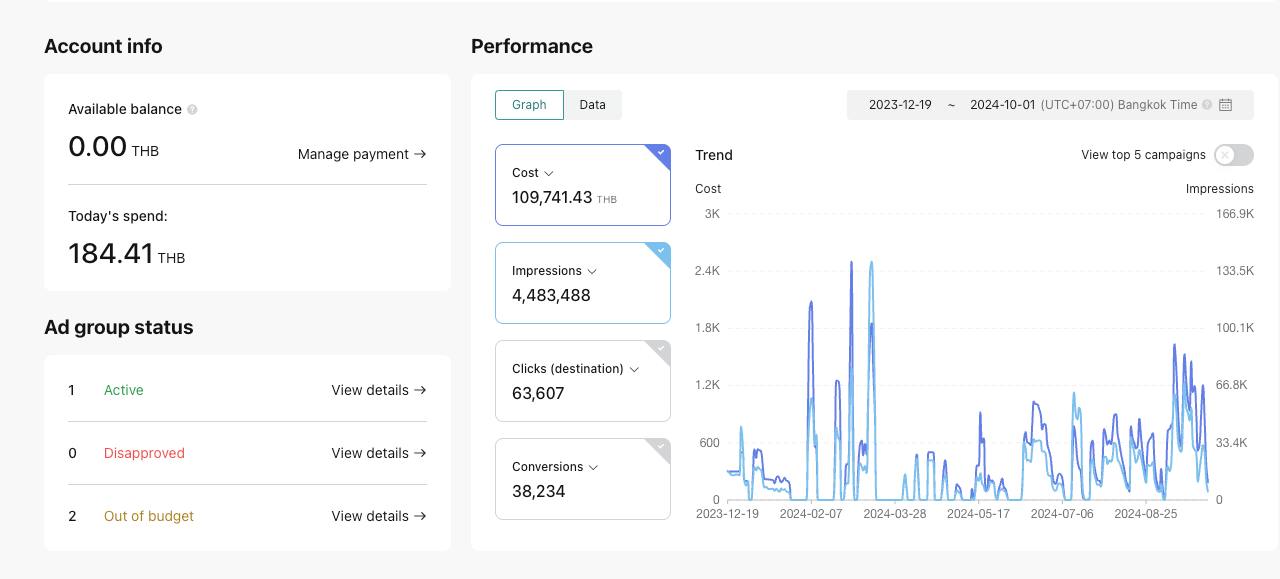
Task: Open the calendar icon in date range
Action: point(1225,105)
